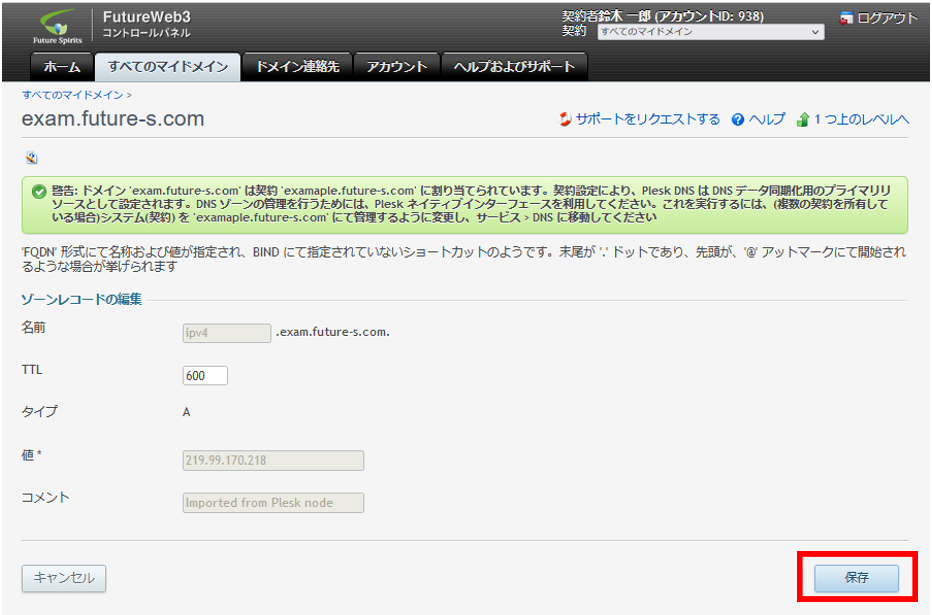Click the キャンセル button
Viewport: 932px width, 615px height.
point(64,578)
